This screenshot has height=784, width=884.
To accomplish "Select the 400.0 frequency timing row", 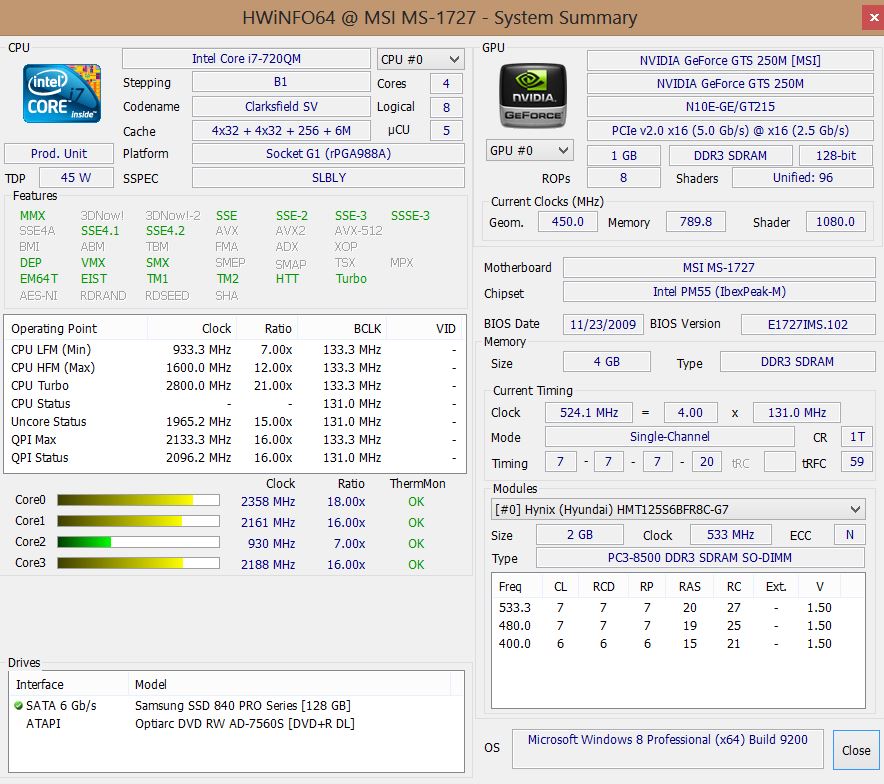I will click(x=678, y=644).
